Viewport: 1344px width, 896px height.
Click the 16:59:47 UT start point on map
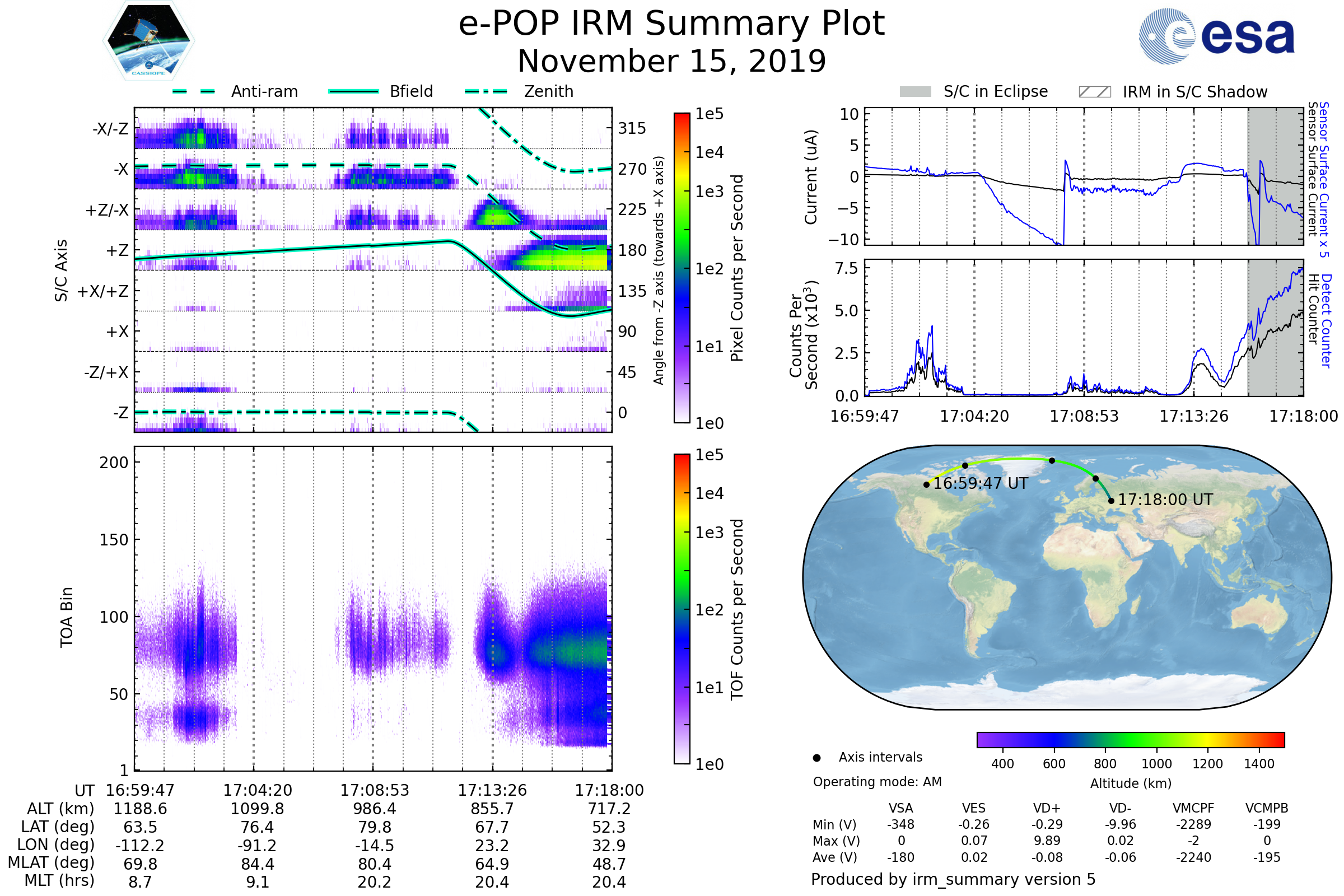point(926,484)
